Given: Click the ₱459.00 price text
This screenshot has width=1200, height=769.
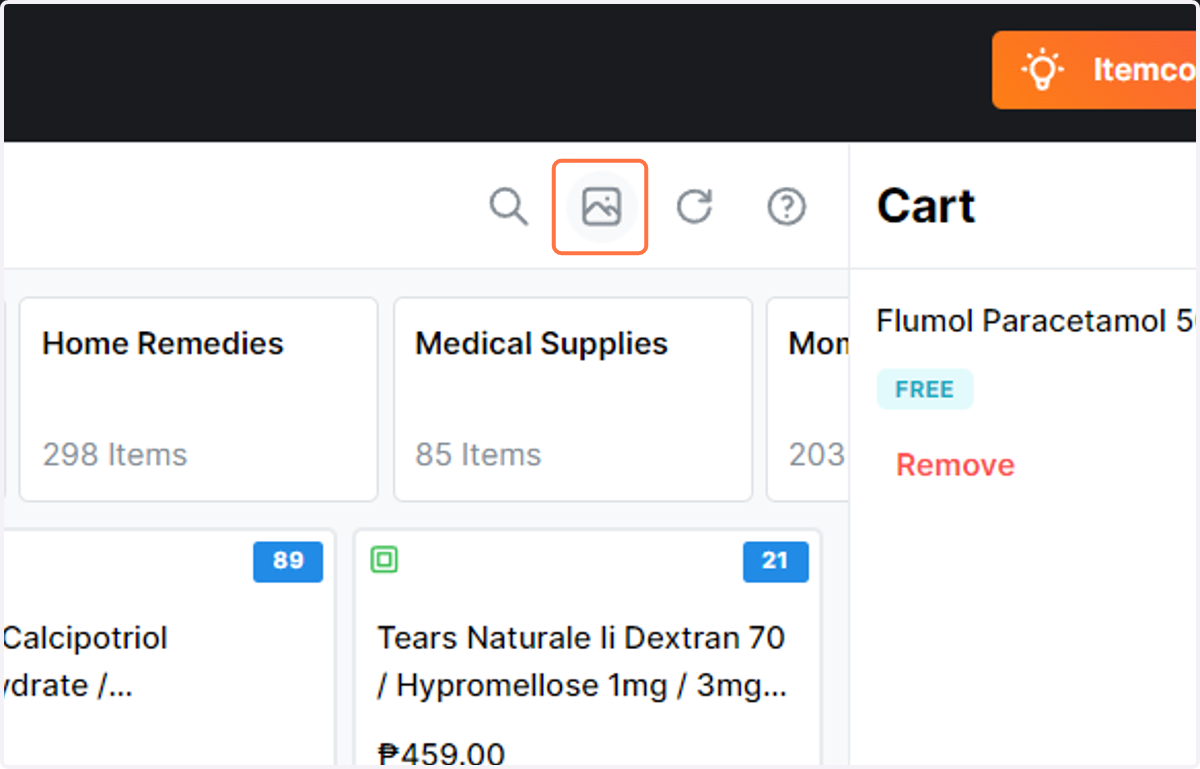Looking at the screenshot, I should (441, 753).
